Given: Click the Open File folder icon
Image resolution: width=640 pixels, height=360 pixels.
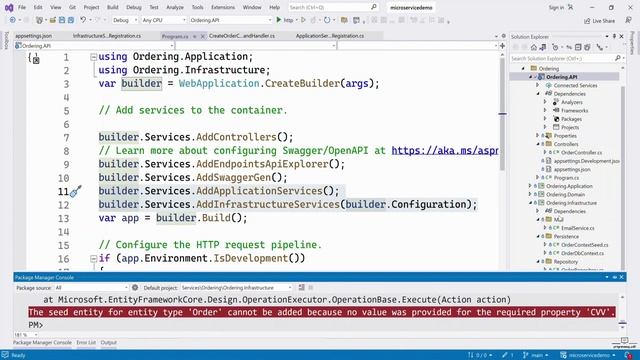Looking at the screenshot, I should tap(52, 20).
